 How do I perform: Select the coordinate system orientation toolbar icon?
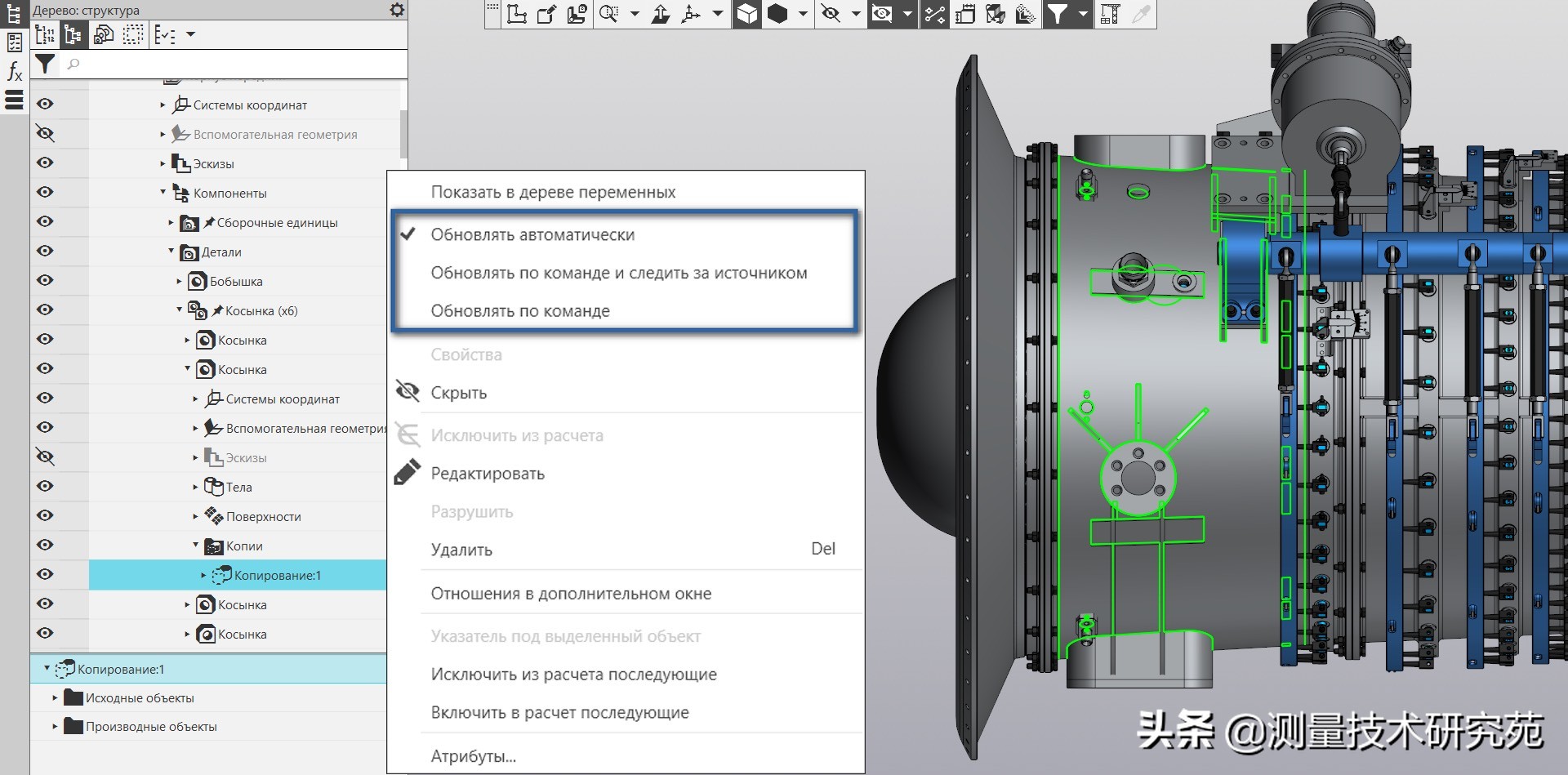(x=691, y=14)
